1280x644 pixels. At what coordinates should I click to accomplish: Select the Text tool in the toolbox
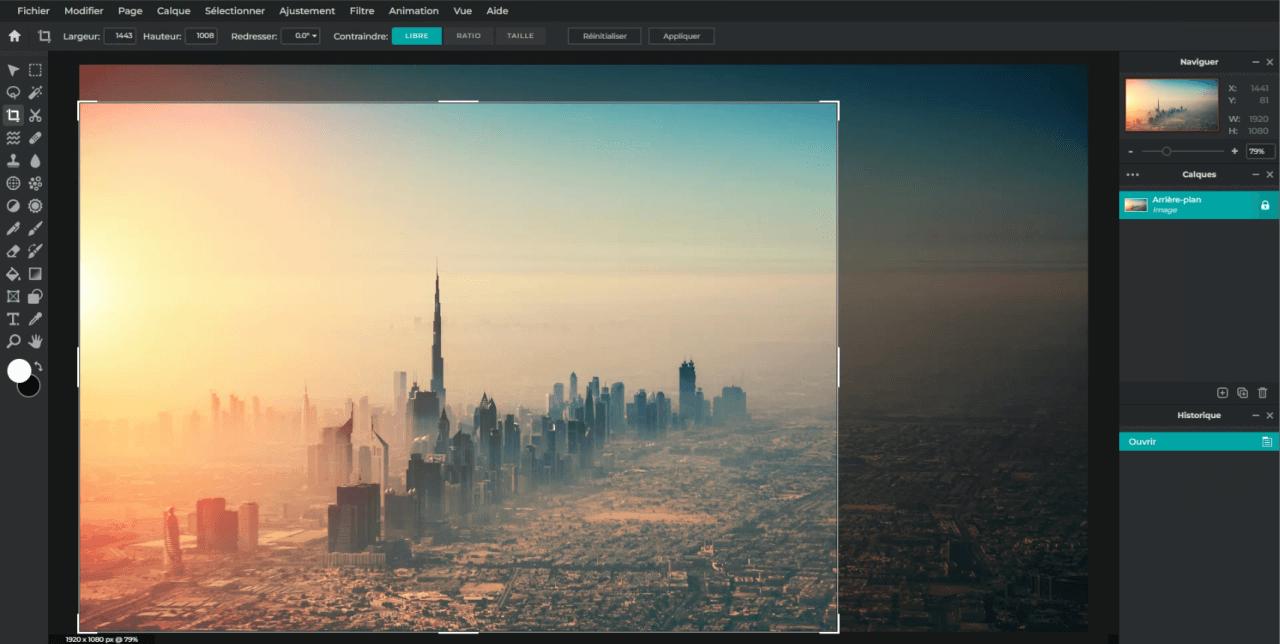click(13, 319)
